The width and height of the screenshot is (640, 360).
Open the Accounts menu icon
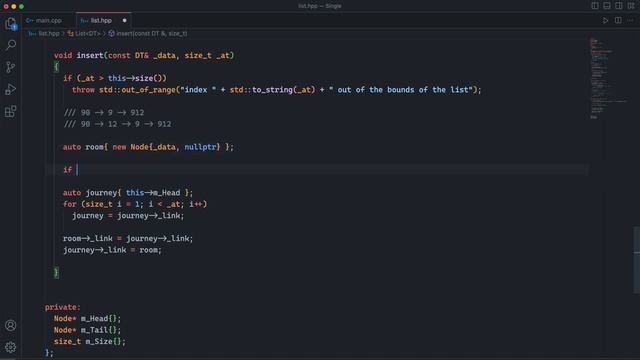tap(11, 325)
